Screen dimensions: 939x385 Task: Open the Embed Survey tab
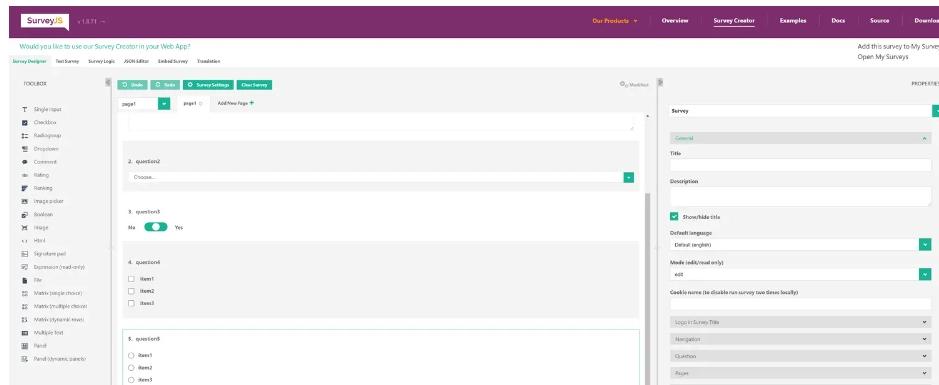[172, 61]
